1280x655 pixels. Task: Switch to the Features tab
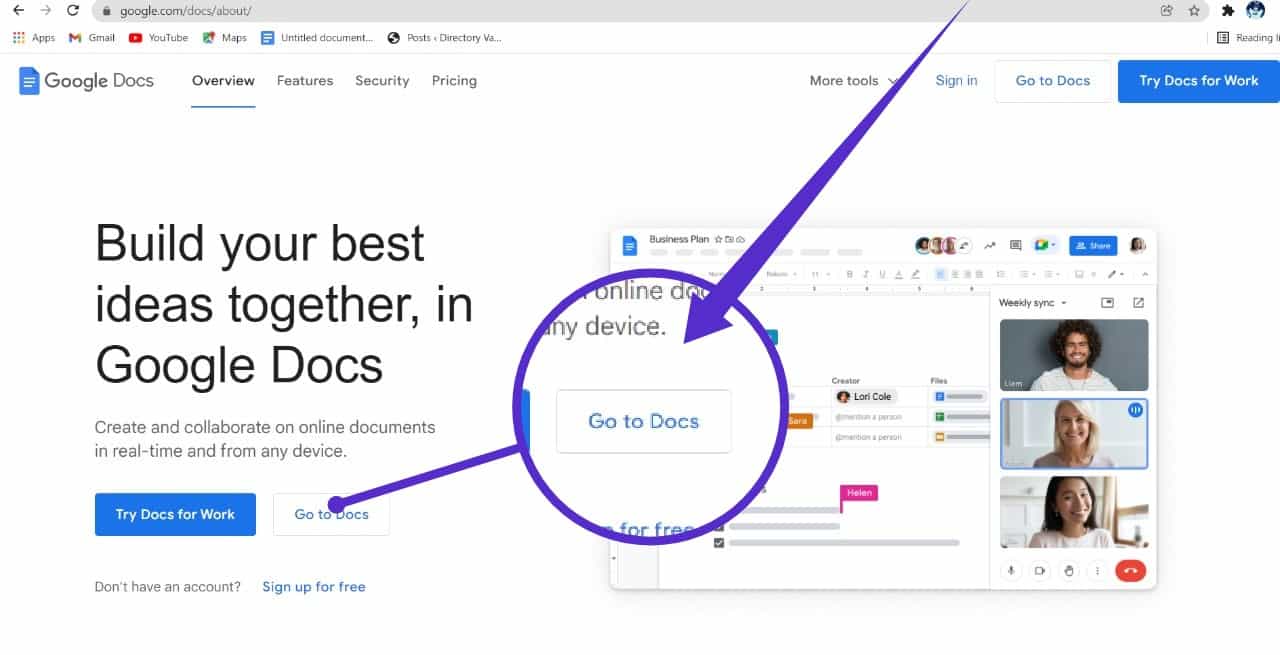click(x=305, y=81)
